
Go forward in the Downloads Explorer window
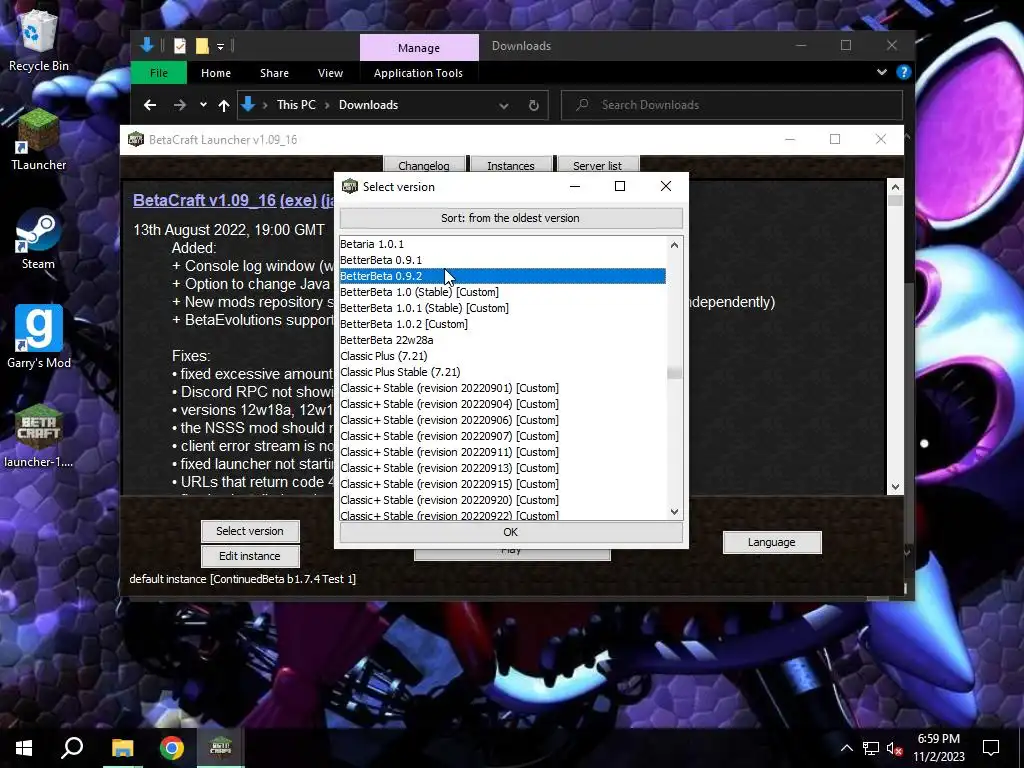click(180, 105)
